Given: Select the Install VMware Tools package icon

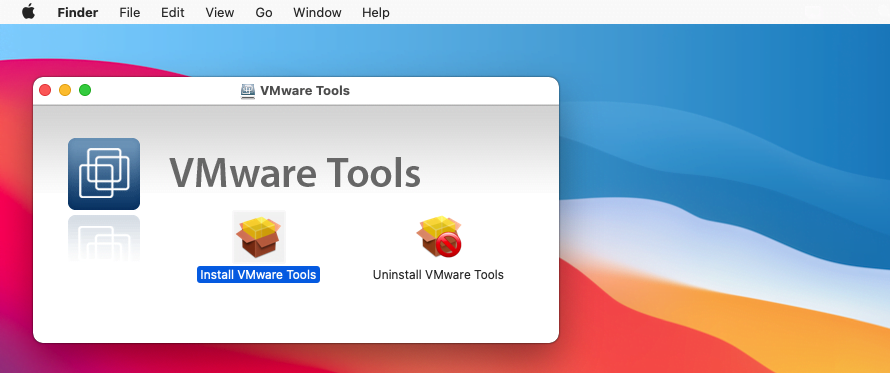Looking at the screenshot, I should pos(259,236).
